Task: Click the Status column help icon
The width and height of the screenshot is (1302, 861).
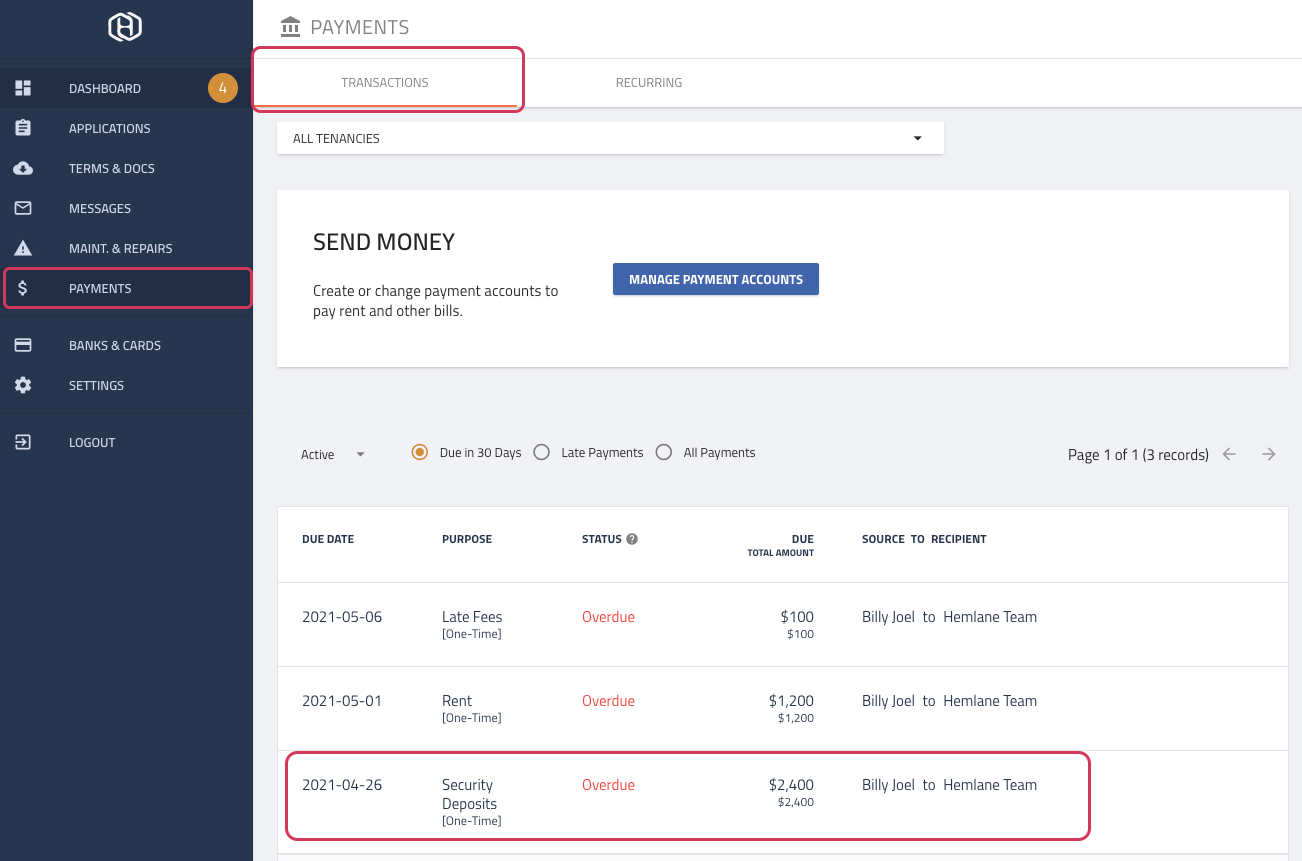Action: [632, 539]
